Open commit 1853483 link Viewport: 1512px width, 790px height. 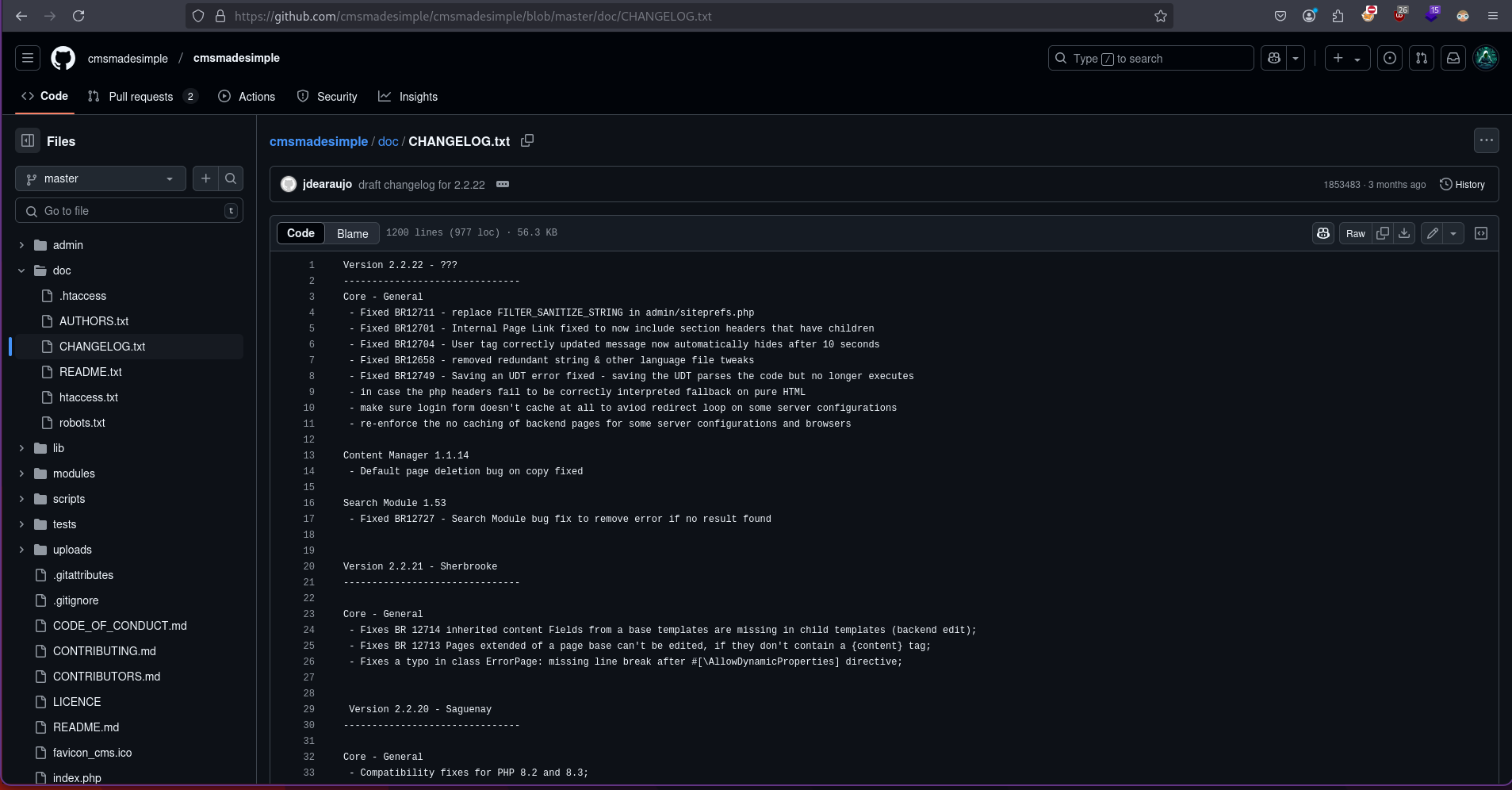click(x=1342, y=185)
